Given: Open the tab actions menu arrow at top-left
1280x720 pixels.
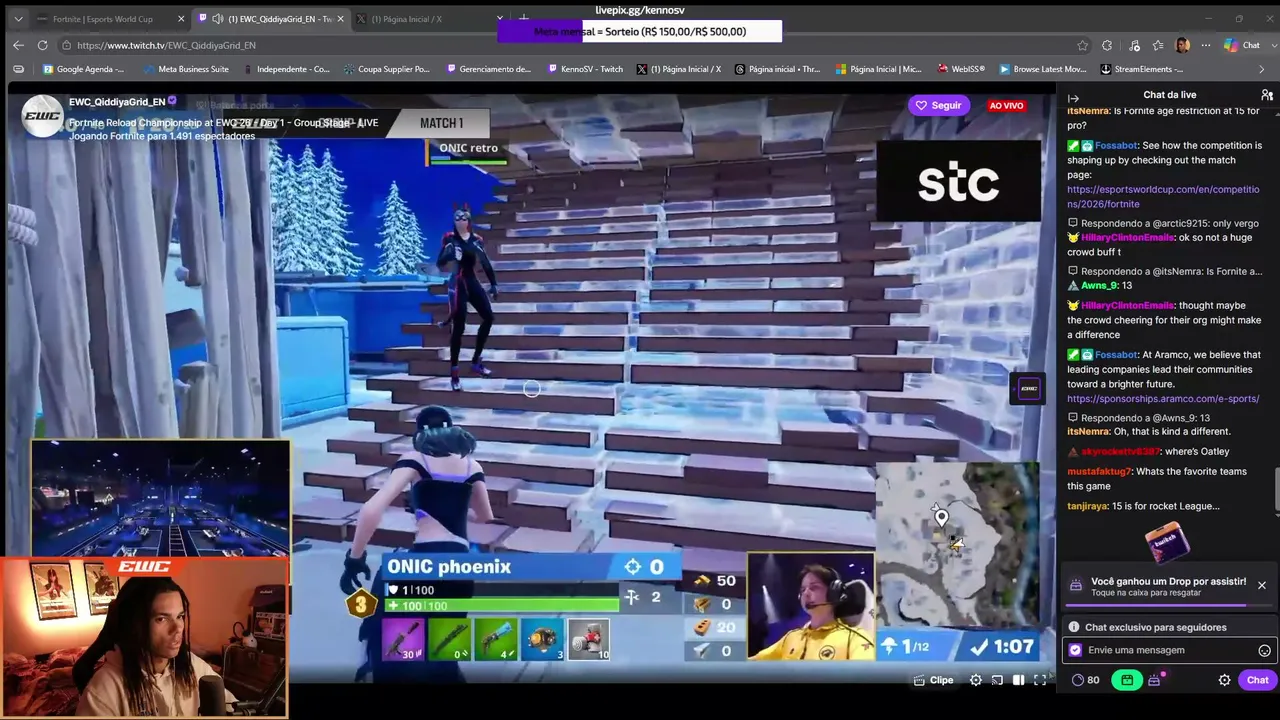Looking at the screenshot, I should (x=18, y=19).
